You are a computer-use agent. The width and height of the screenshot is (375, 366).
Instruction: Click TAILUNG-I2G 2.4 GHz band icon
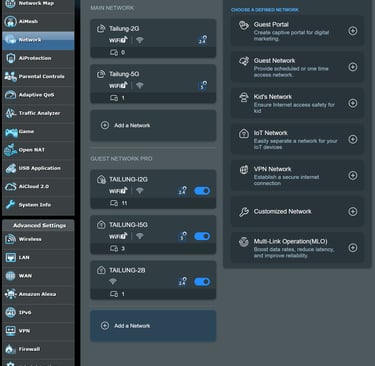(182, 191)
